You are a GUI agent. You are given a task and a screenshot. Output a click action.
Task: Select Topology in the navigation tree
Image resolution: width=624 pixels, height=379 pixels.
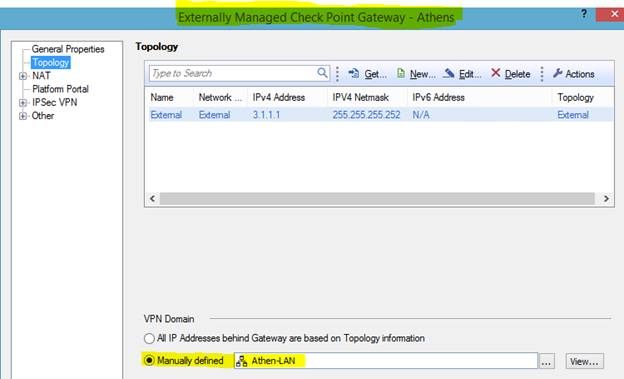point(51,63)
